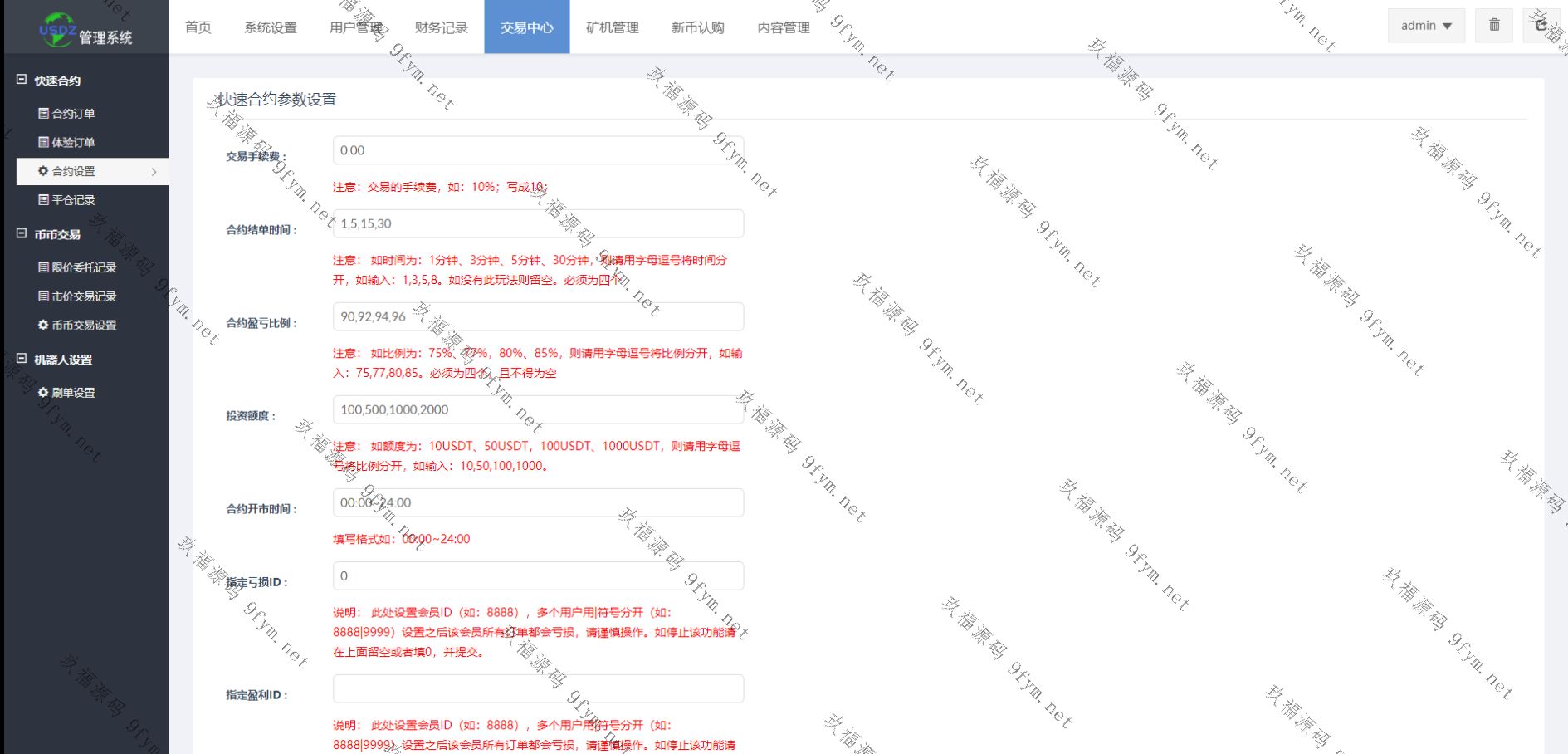This screenshot has height=754, width=1568.
Task: Click the 投资额度 input field
Action: [x=539, y=409]
